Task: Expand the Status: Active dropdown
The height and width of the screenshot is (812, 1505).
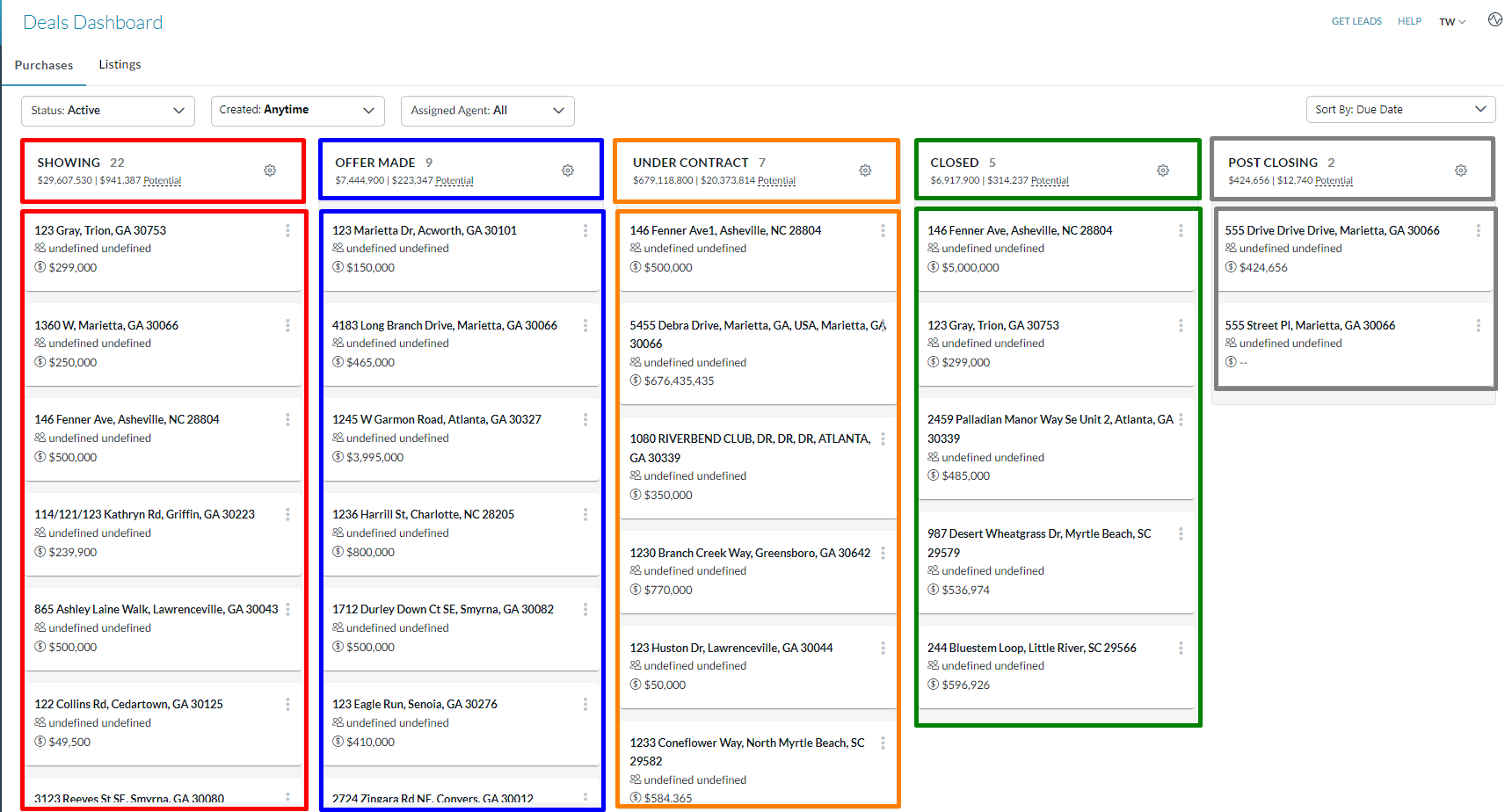Action: pos(108,111)
